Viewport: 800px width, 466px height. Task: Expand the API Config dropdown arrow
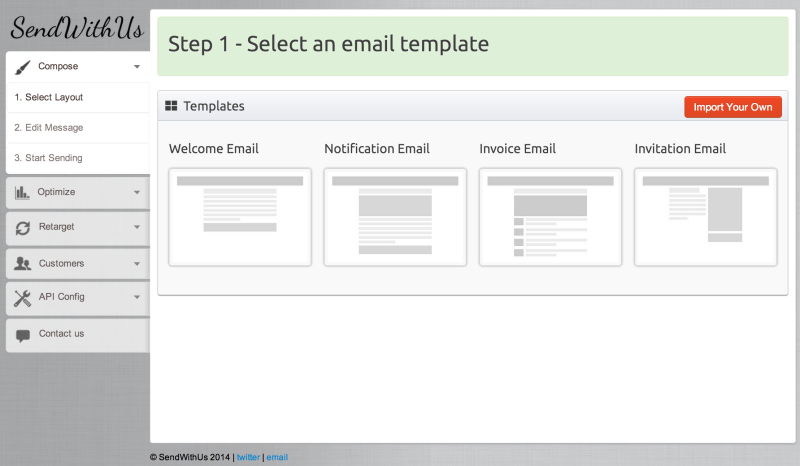(137, 297)
